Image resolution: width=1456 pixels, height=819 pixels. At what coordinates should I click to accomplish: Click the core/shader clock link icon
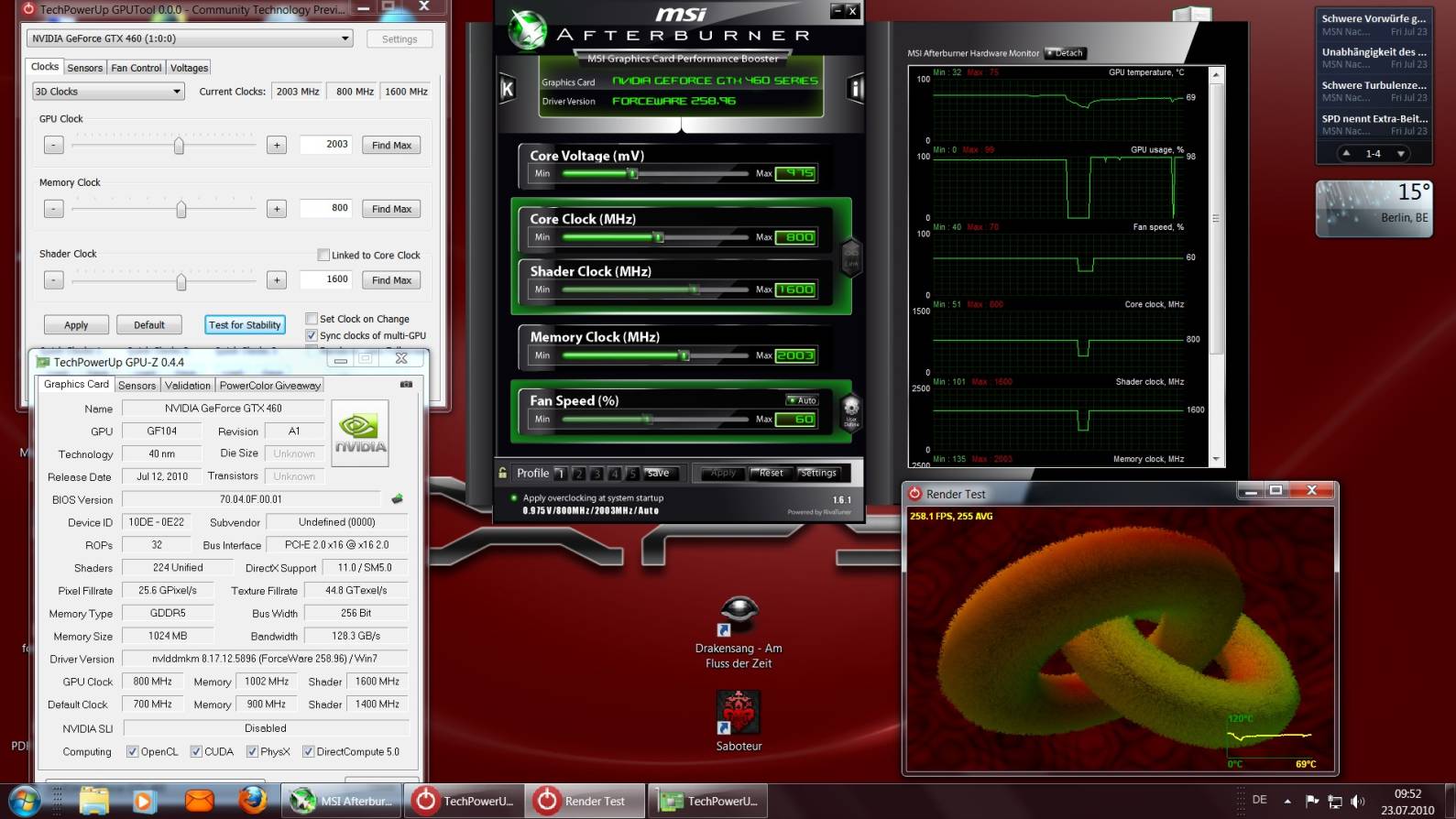pyautogui.click(x=851, y=257)
